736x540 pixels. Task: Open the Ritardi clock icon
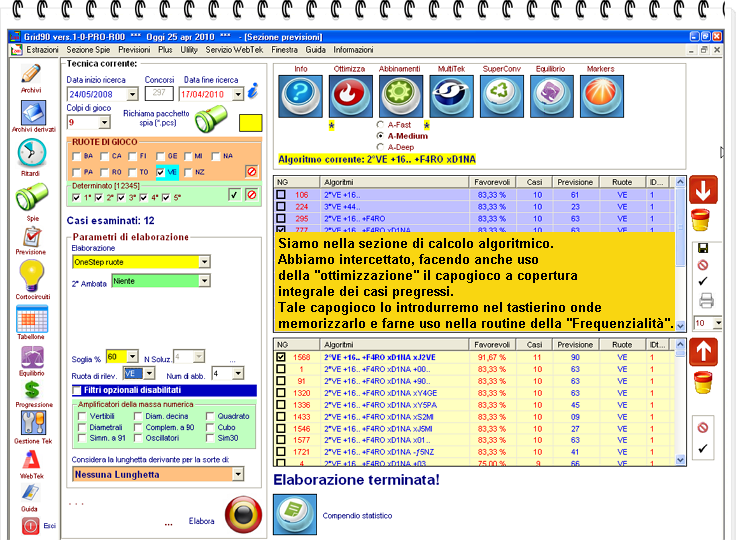click(31, 153)
